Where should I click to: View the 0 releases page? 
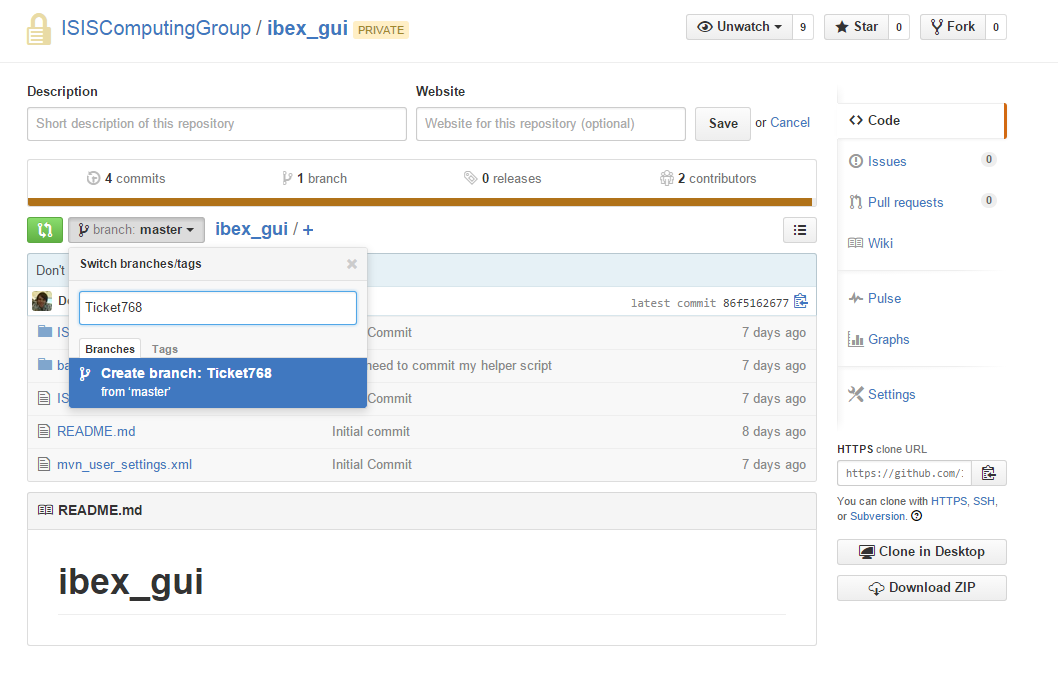coord(503,179)
